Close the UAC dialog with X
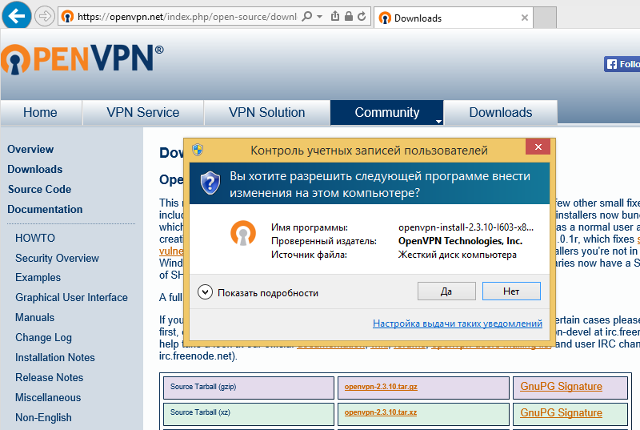Image resolution: width=640 pixels, height=430 pixels. point(538,147)
